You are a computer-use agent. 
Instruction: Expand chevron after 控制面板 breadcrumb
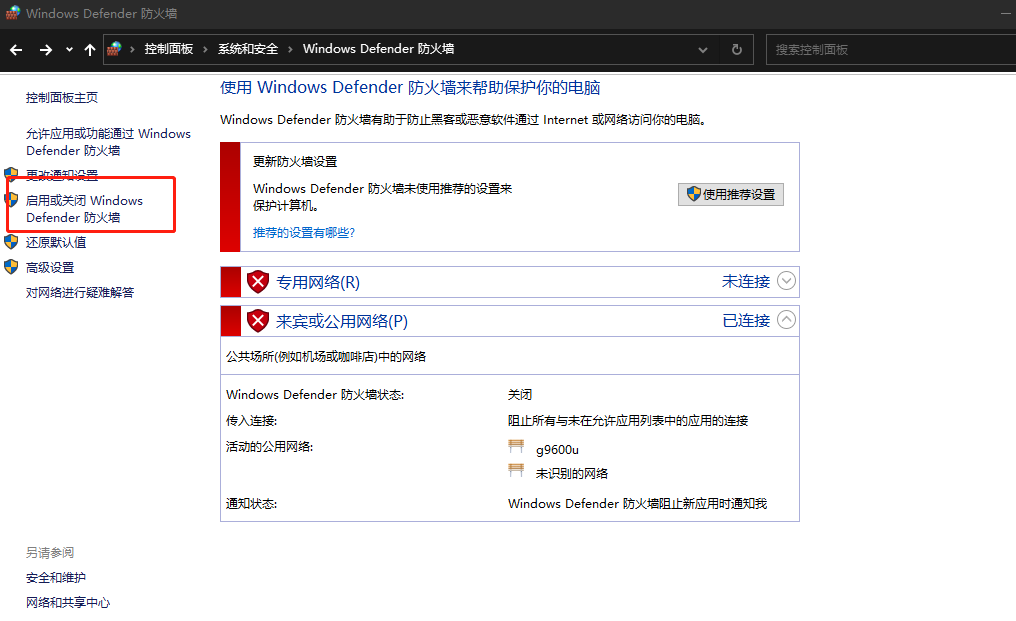click(205, 49)
